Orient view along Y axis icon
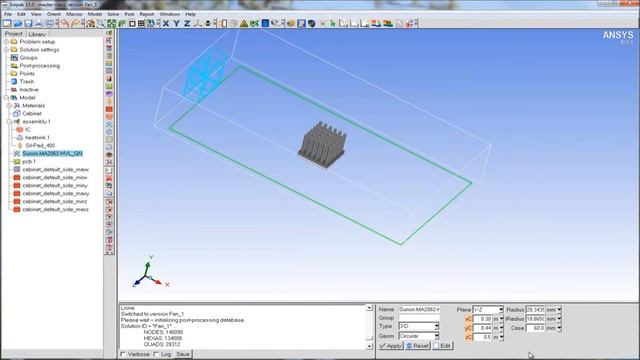 coord(176,24)
